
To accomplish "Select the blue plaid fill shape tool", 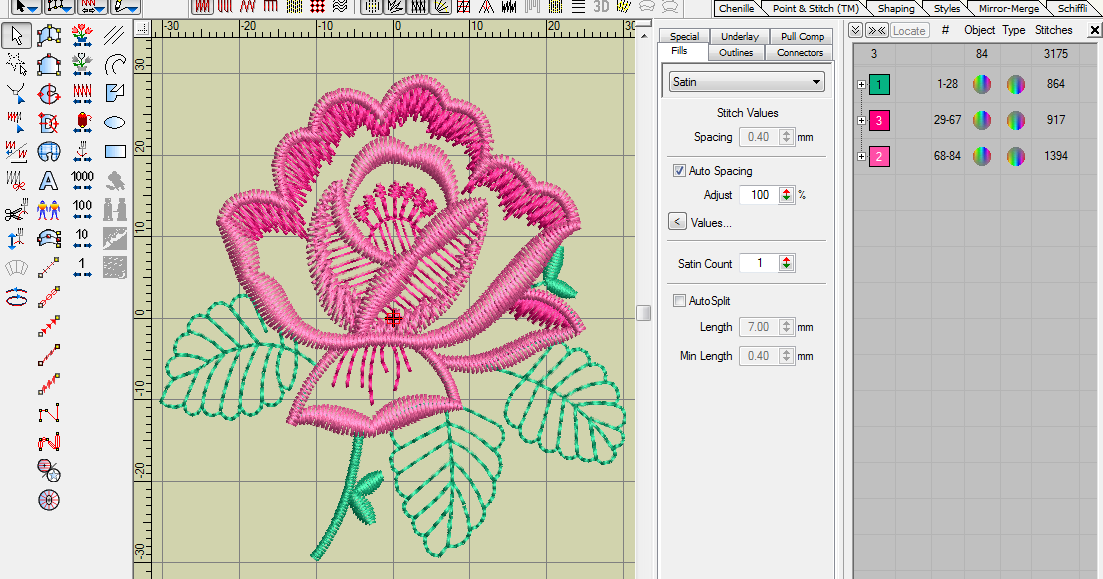I will (49, 151).
